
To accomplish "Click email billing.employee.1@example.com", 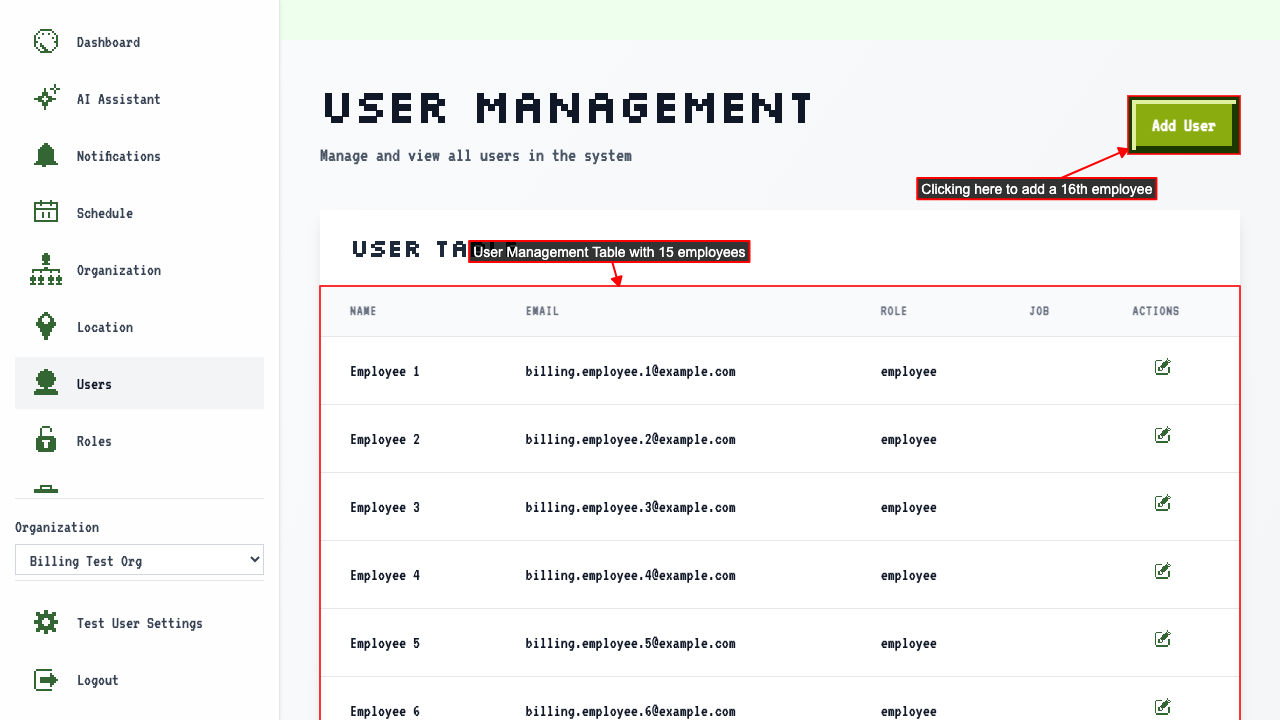I will tap(631, 372).
